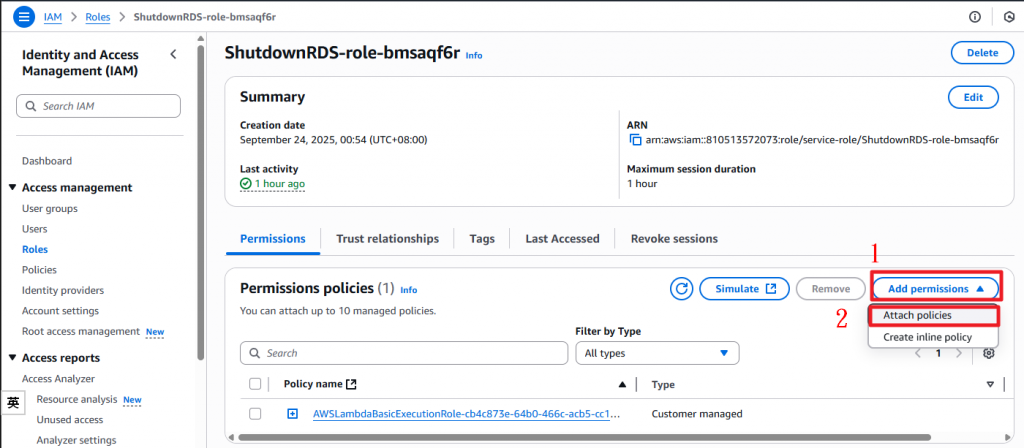The width and height of the screenshot is (1024, 448).
Task: Click the IME language indicator icon
Action: (x=12, y=403)
